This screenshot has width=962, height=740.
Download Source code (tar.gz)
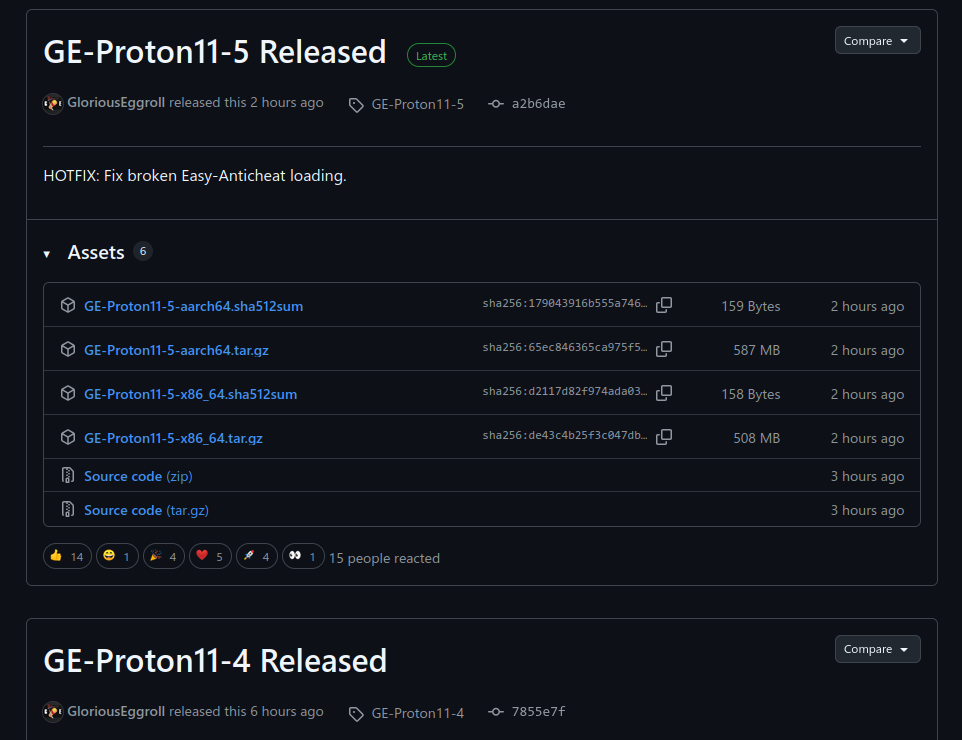(x=146, y=511)
